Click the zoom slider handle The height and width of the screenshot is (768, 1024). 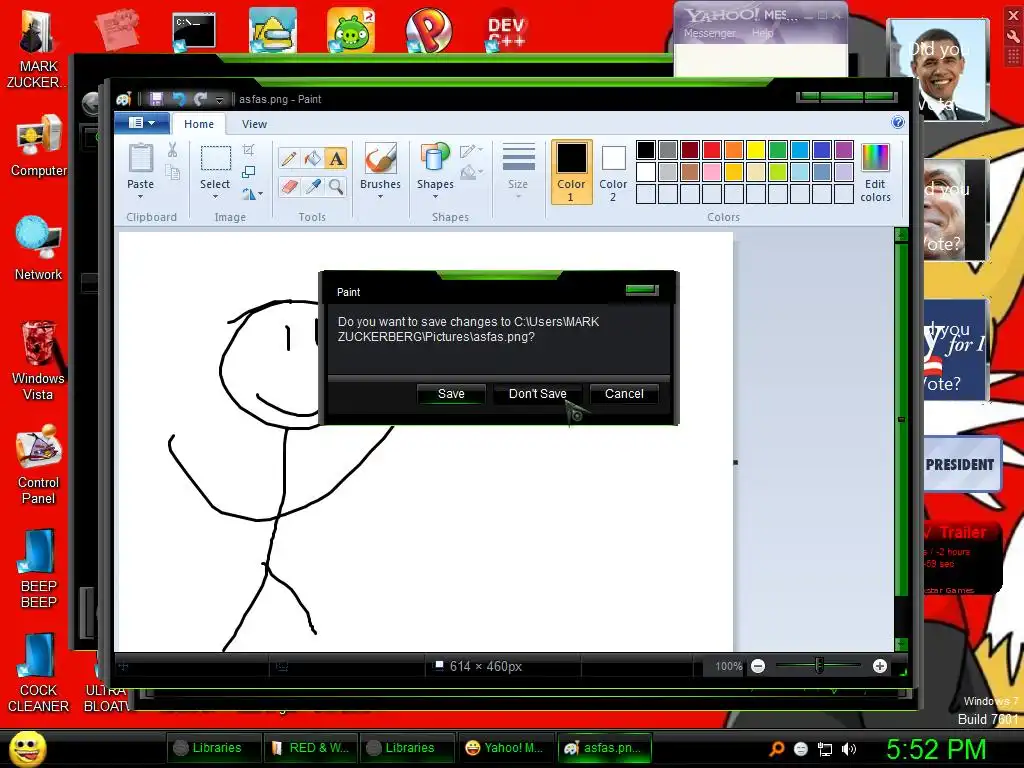click(x=819, y=666)
